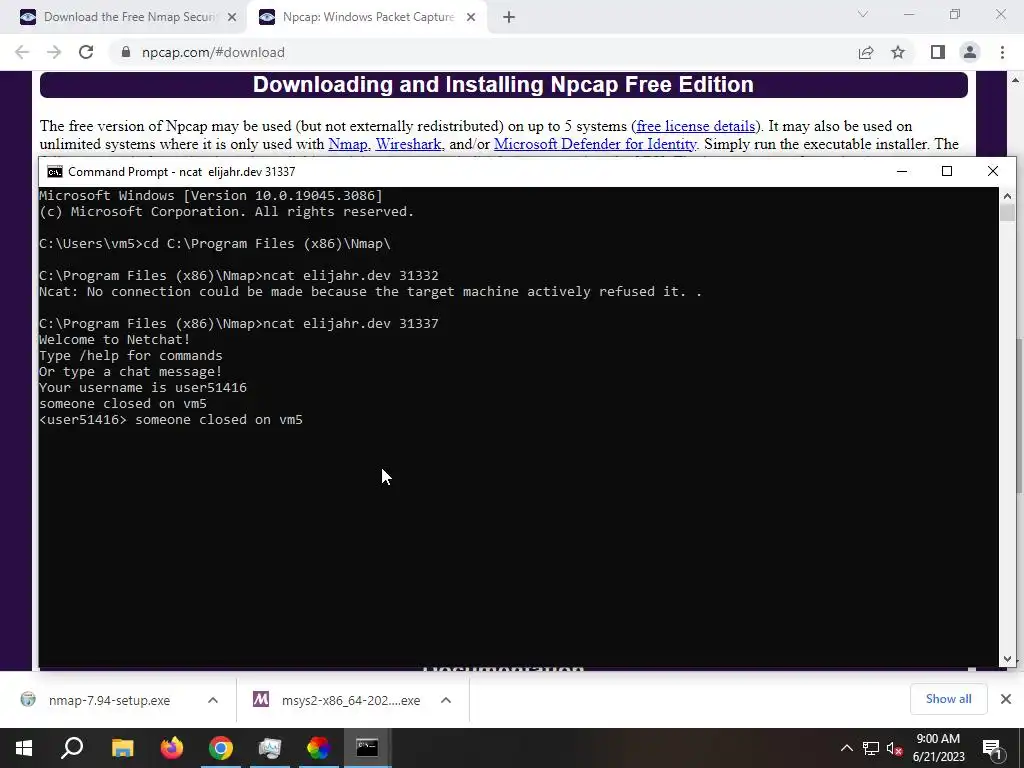Minimize the Command Prompt window
This screenshot has height=768, width=1024.
pos(902,171)
